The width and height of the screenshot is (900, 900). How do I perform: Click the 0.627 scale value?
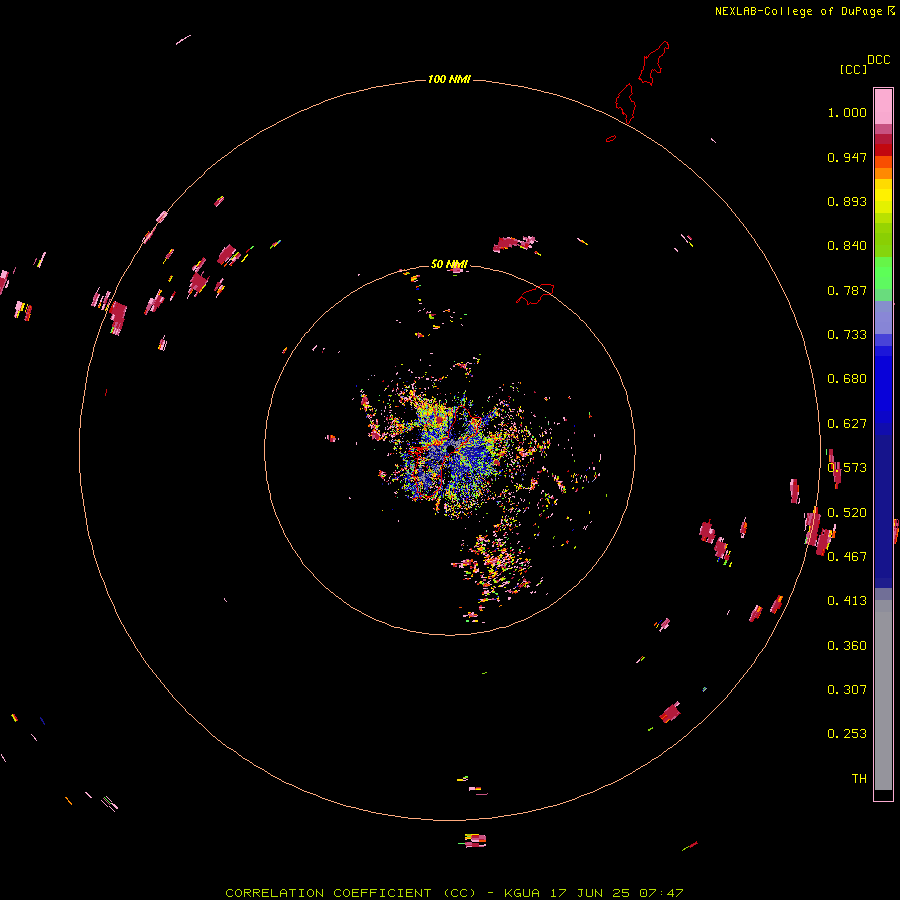(x=847, y=424)
